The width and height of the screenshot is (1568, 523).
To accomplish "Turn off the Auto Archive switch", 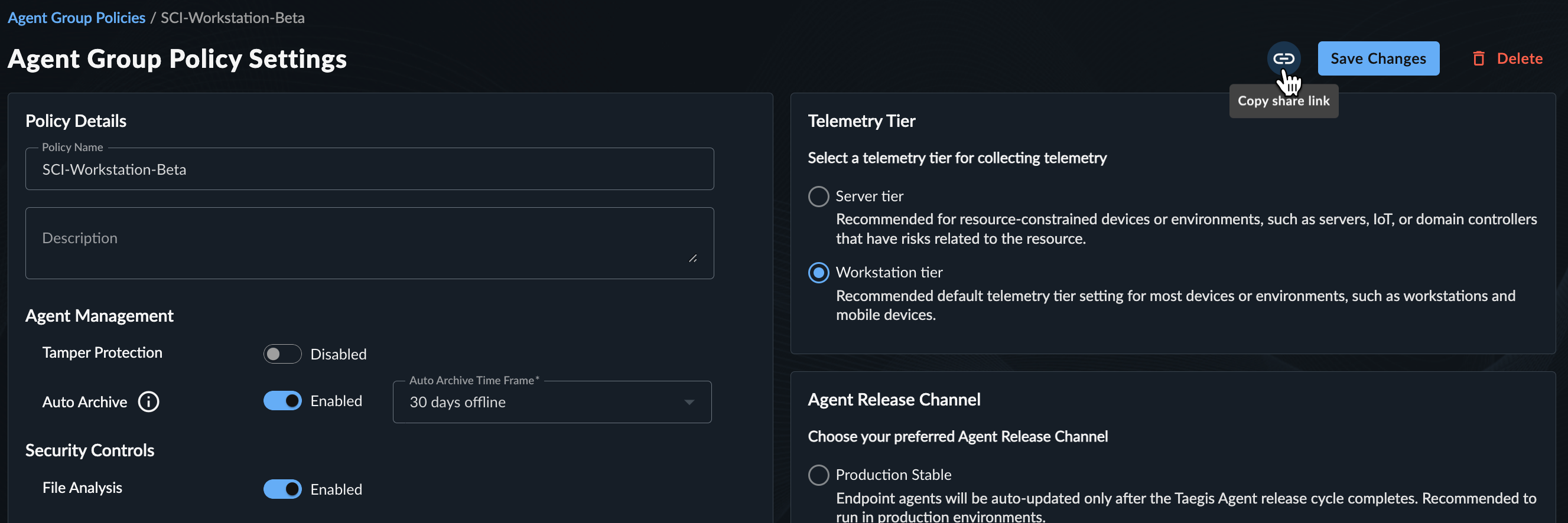I will [282, 401].
